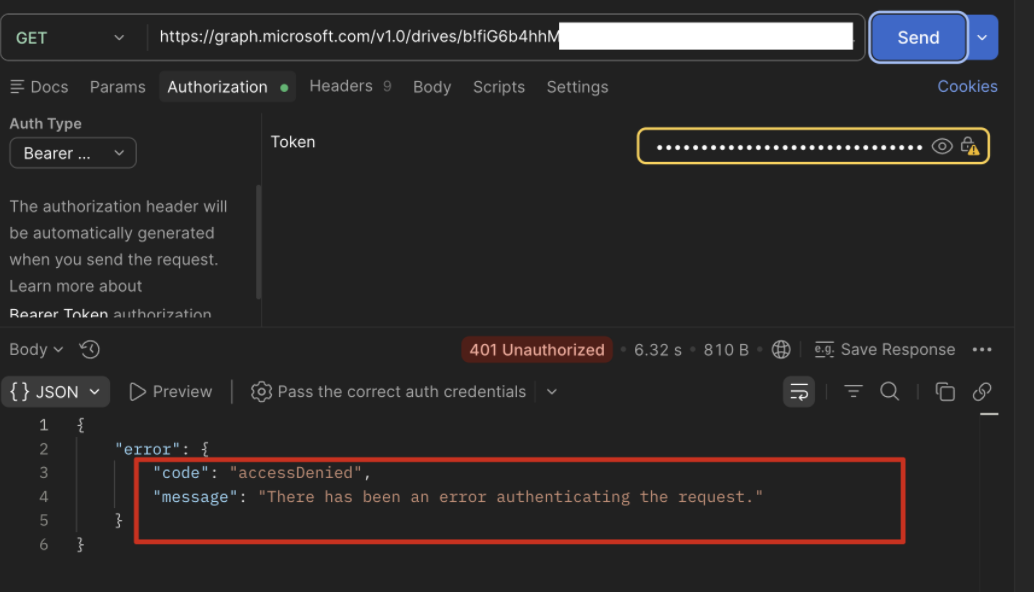Open the response more options ellipsis
Screen dimensions: 1034x592
tap(982, 349)
